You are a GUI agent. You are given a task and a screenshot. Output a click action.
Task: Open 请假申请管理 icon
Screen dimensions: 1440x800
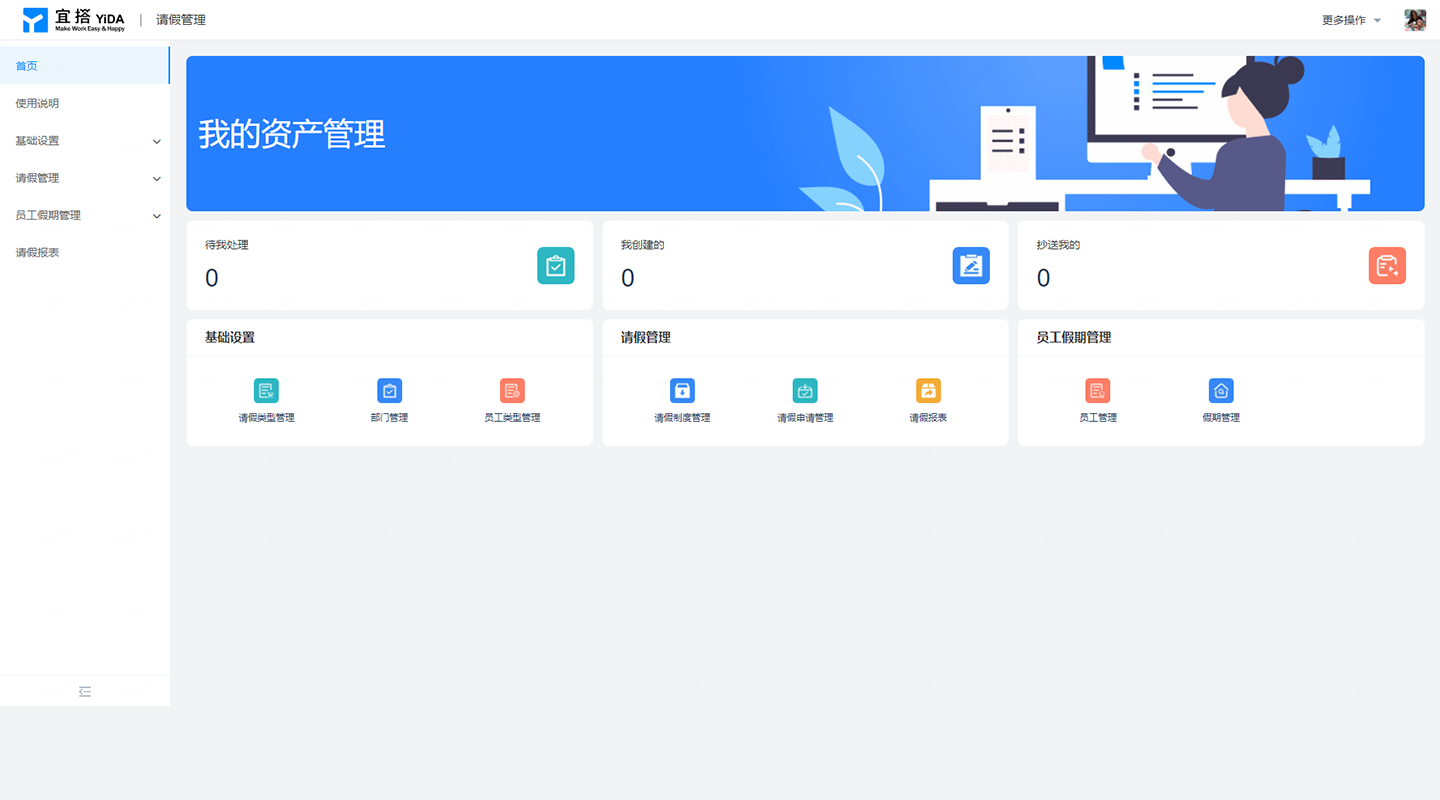click(805, 391)
